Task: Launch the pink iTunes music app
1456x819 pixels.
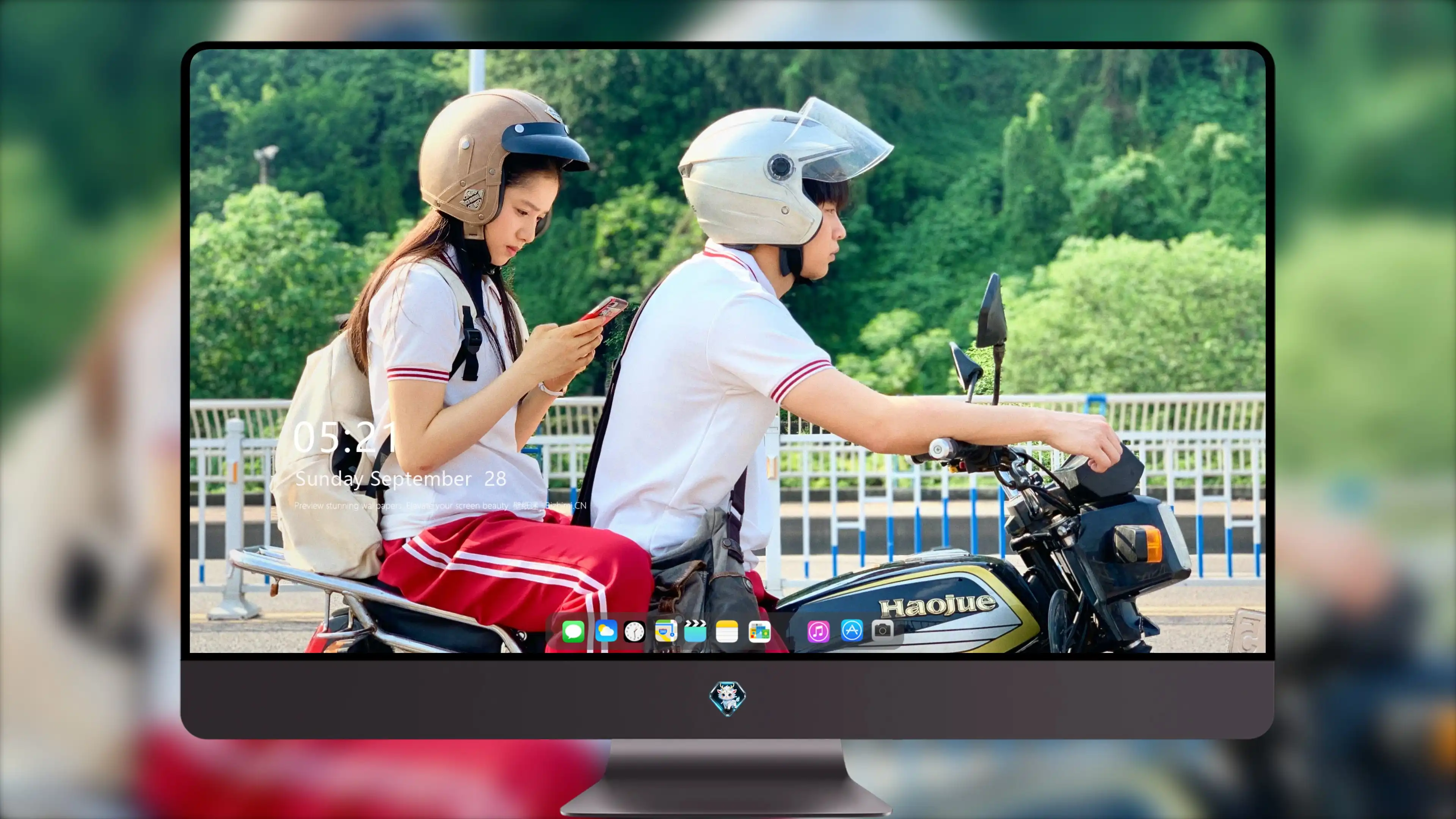Action: 818,631
